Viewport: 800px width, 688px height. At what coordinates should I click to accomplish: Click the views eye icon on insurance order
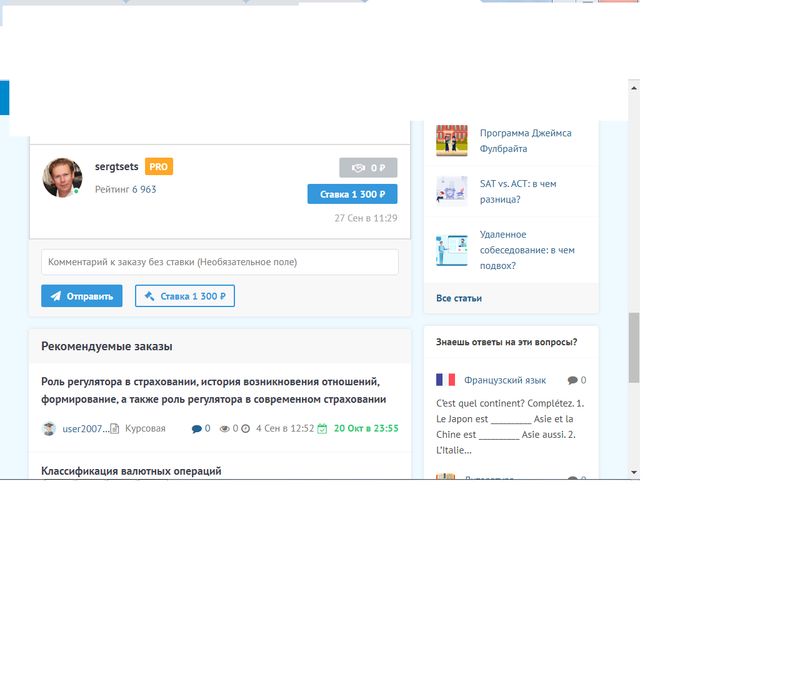point(224,429)
